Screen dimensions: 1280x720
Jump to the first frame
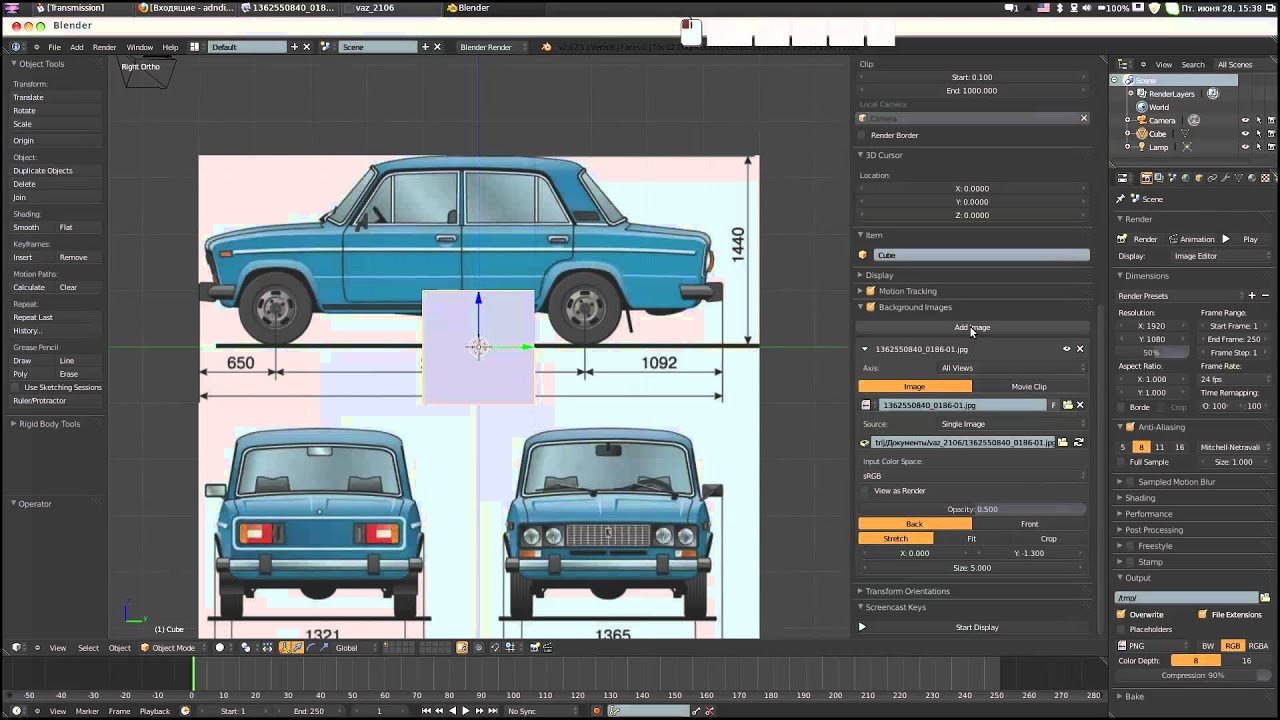coord(426,711)
